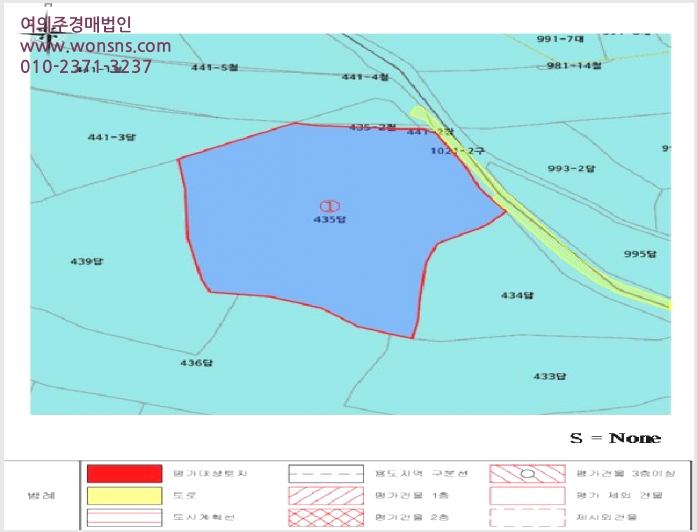
Task: Click the 995답 parcel label
Action: [640, 254]
